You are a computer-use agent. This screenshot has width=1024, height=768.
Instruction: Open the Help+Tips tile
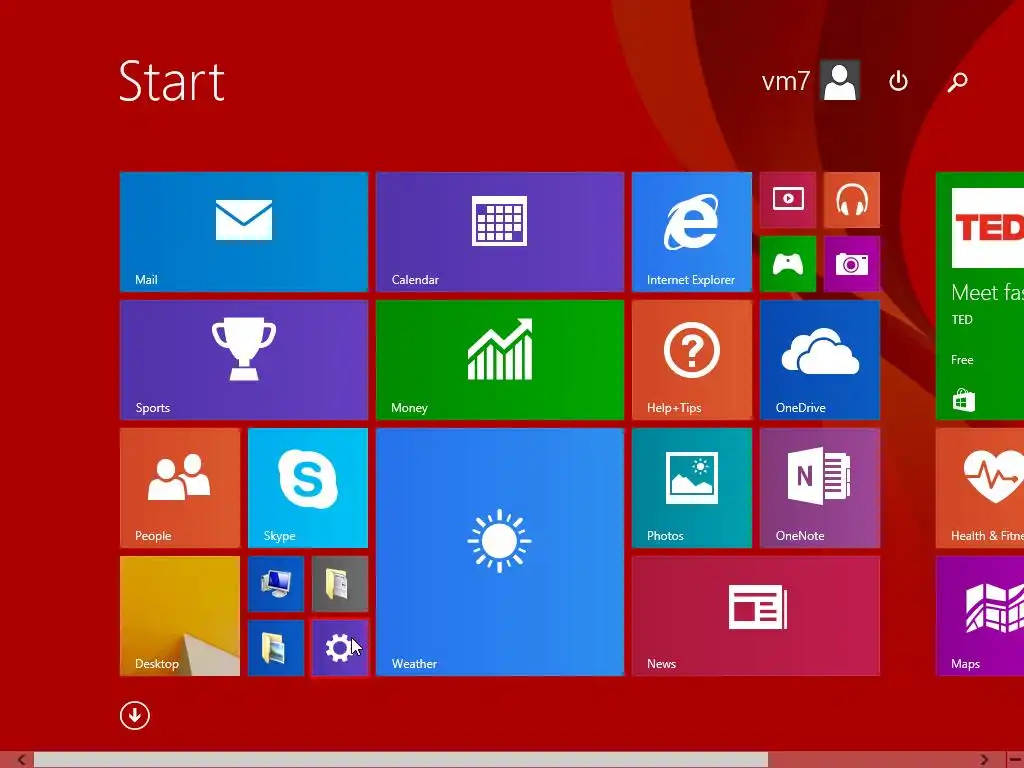coord(692,360)
